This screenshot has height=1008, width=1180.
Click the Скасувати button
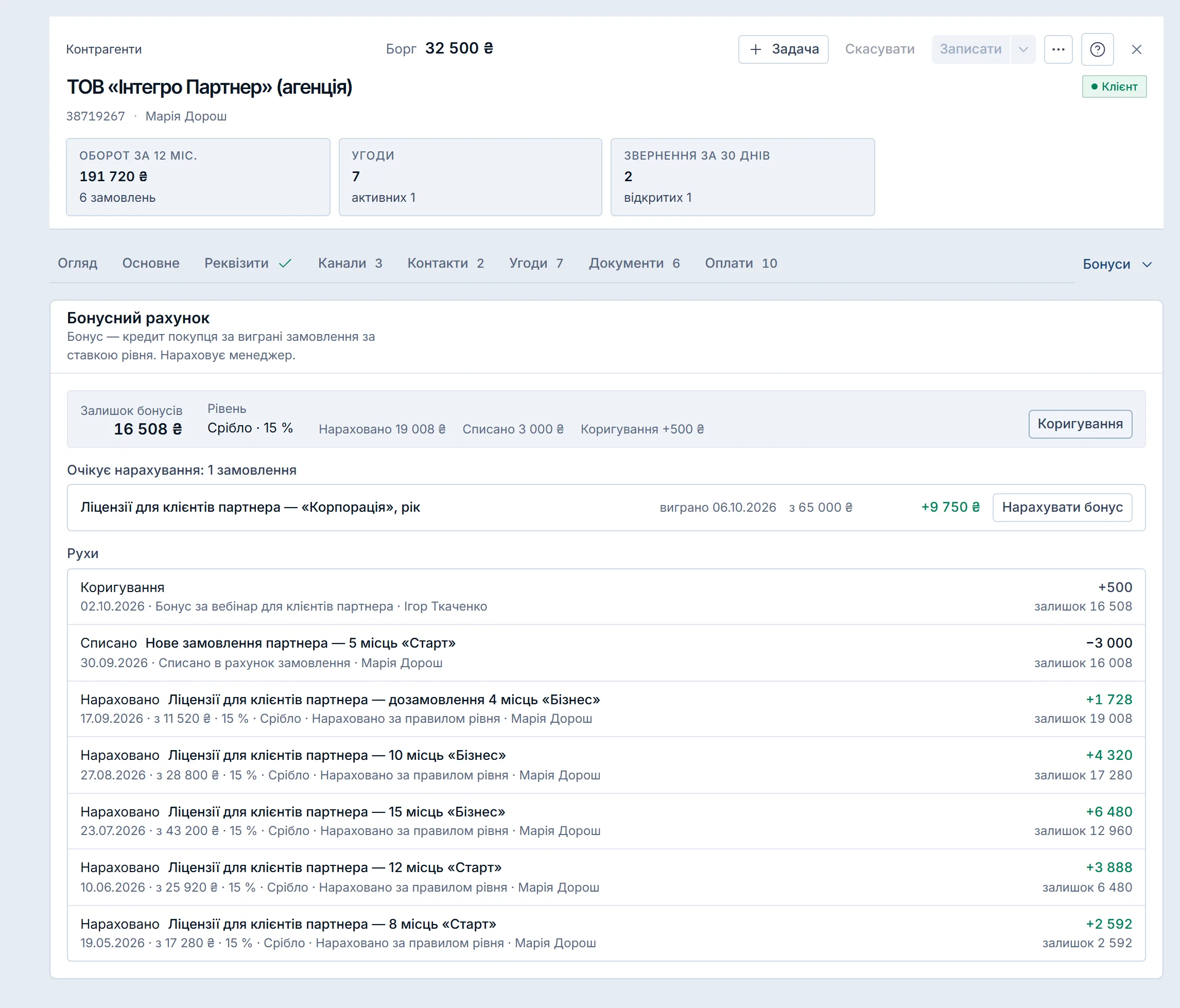(879, 49)
